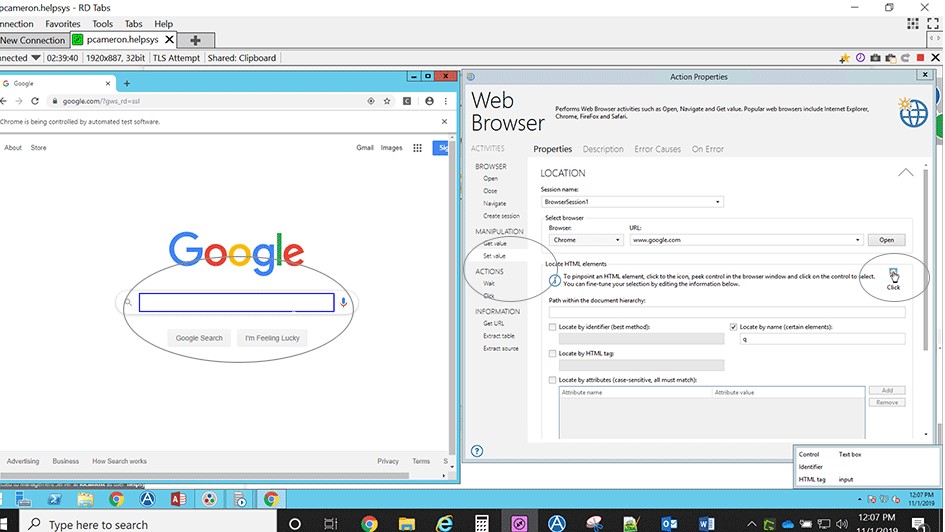Click the add-favorite star icon in RD Tabs
The height and width of the screenshot is (532, 945).
tap(844, 58)
